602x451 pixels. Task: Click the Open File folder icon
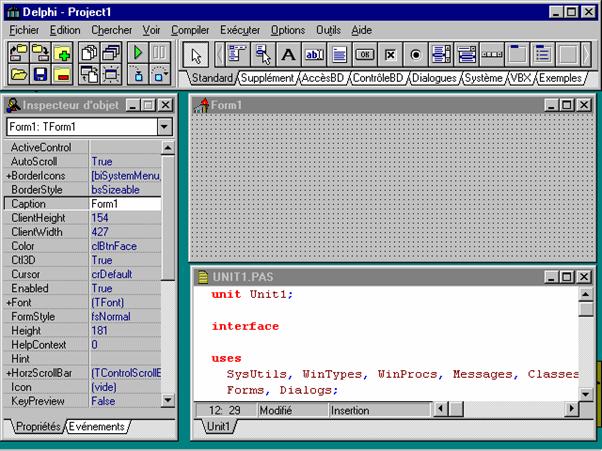point(18,74)
